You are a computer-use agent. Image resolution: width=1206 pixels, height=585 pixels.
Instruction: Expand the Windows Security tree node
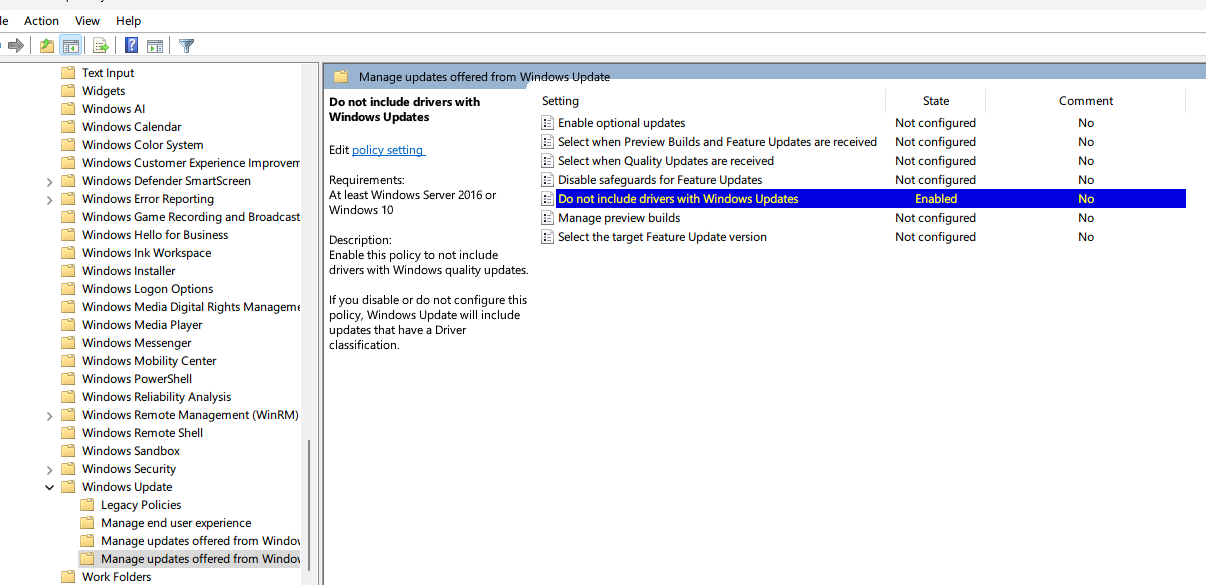pos(50,469)
